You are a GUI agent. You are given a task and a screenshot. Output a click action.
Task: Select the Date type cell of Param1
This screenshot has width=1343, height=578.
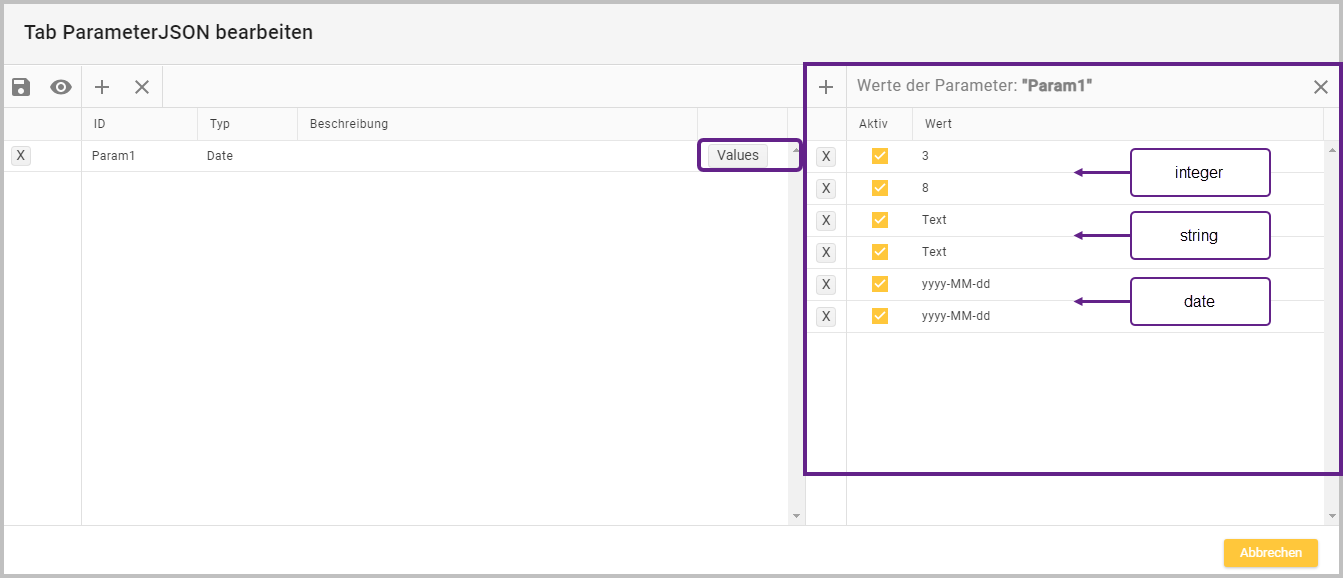click(220, 156)
